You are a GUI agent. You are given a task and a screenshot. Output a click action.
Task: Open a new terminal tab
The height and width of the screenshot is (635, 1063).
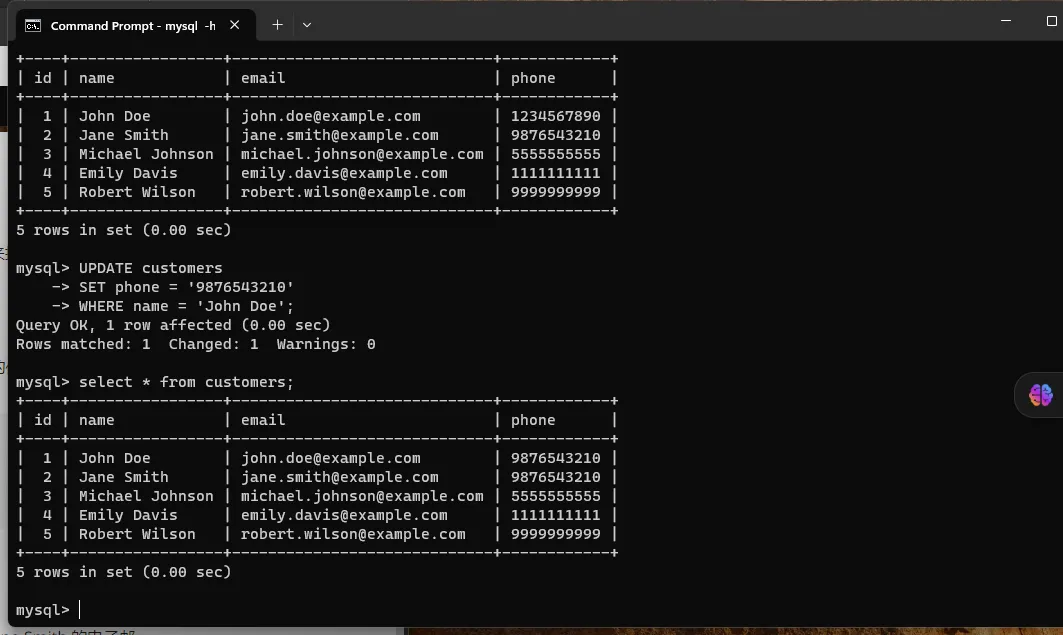click(x=277, y=25)
